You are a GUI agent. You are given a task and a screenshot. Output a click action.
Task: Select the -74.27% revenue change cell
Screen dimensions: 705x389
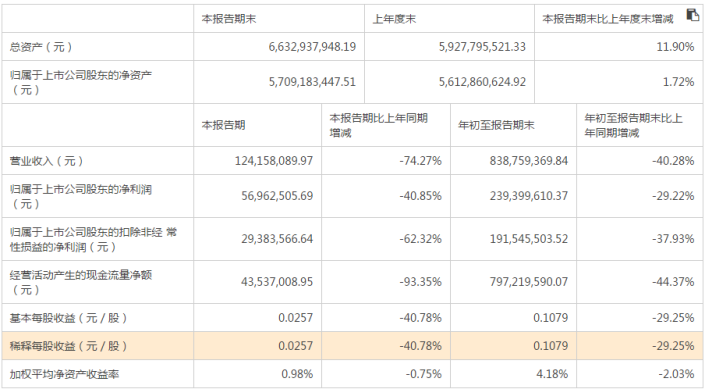coord(420,161)
